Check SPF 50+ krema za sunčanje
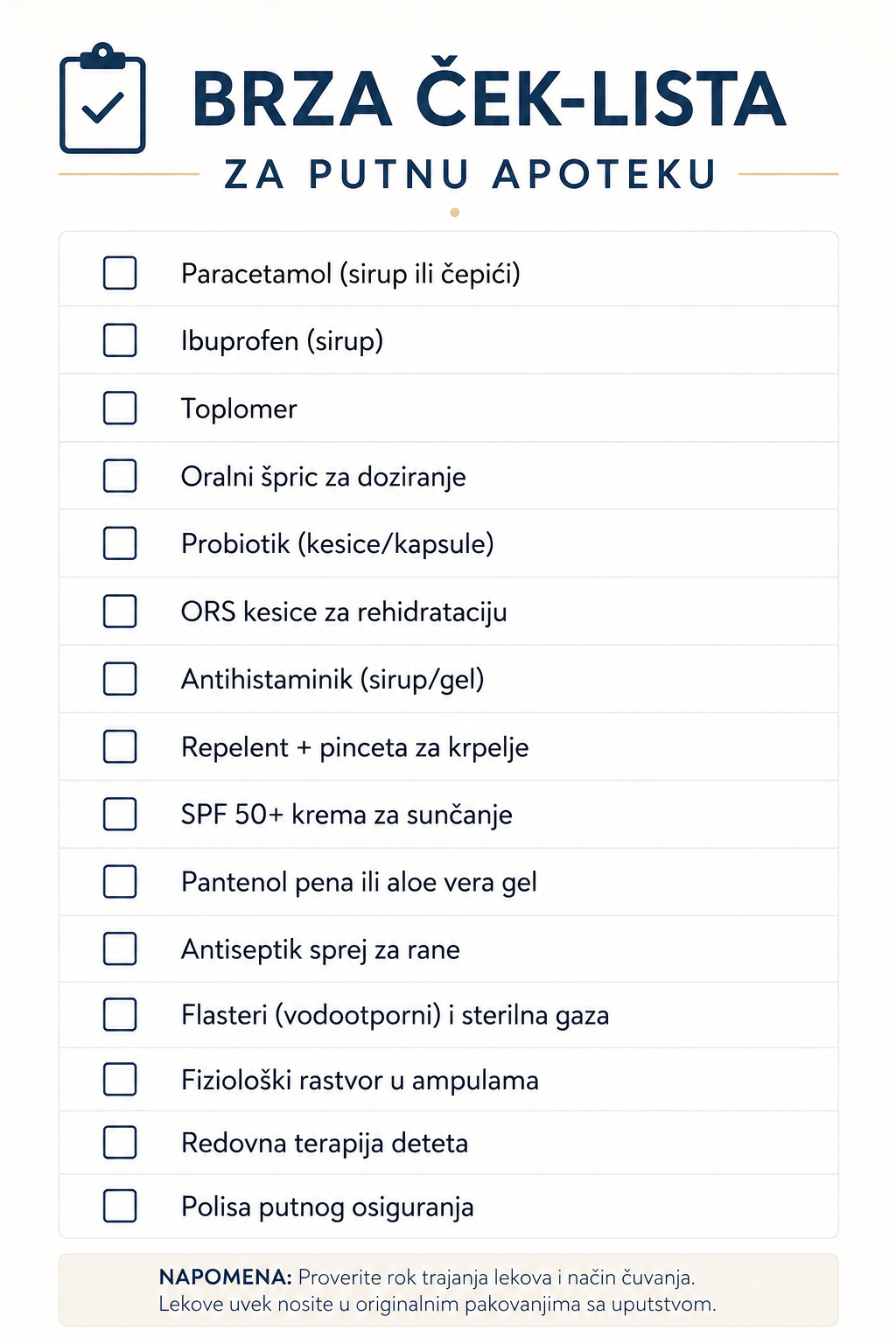Image resolution: width=896 pixels, height=1344 pixels. point(120,814)
